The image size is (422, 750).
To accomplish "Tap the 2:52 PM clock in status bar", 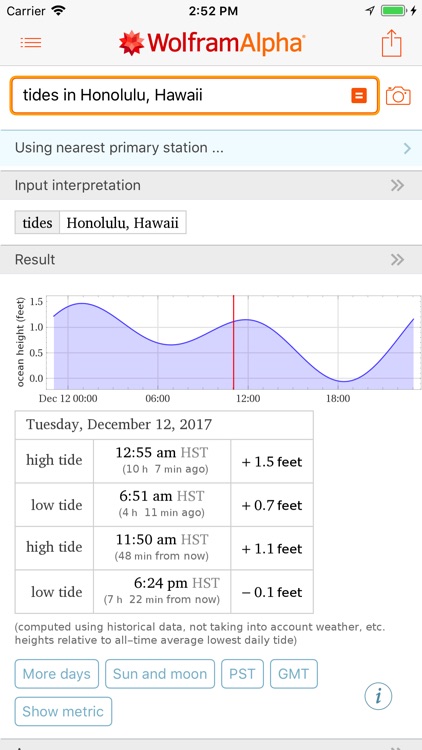I will point(213,11).
